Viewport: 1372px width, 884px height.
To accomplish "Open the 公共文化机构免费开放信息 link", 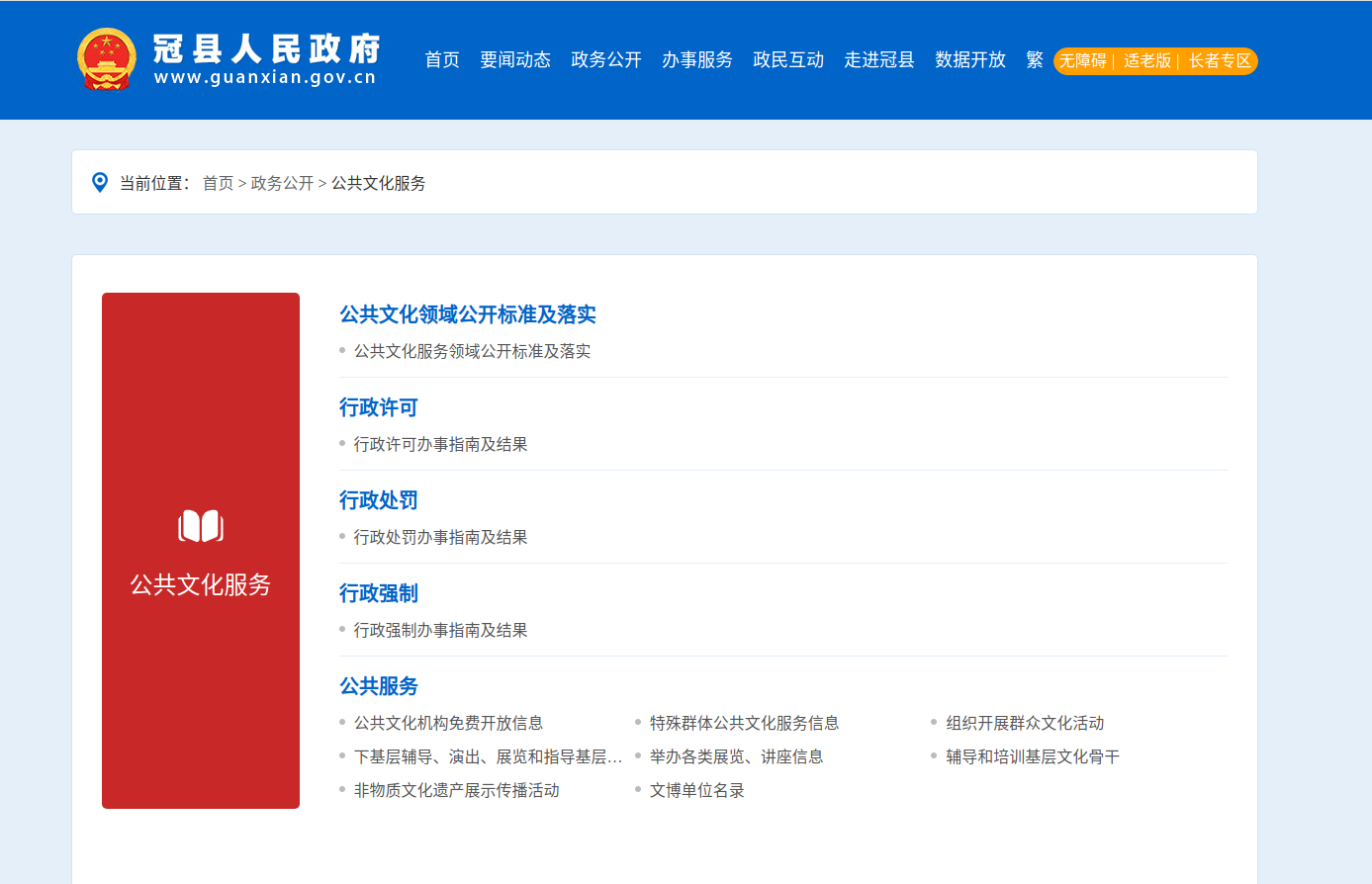I will click(x=449, y=724).
